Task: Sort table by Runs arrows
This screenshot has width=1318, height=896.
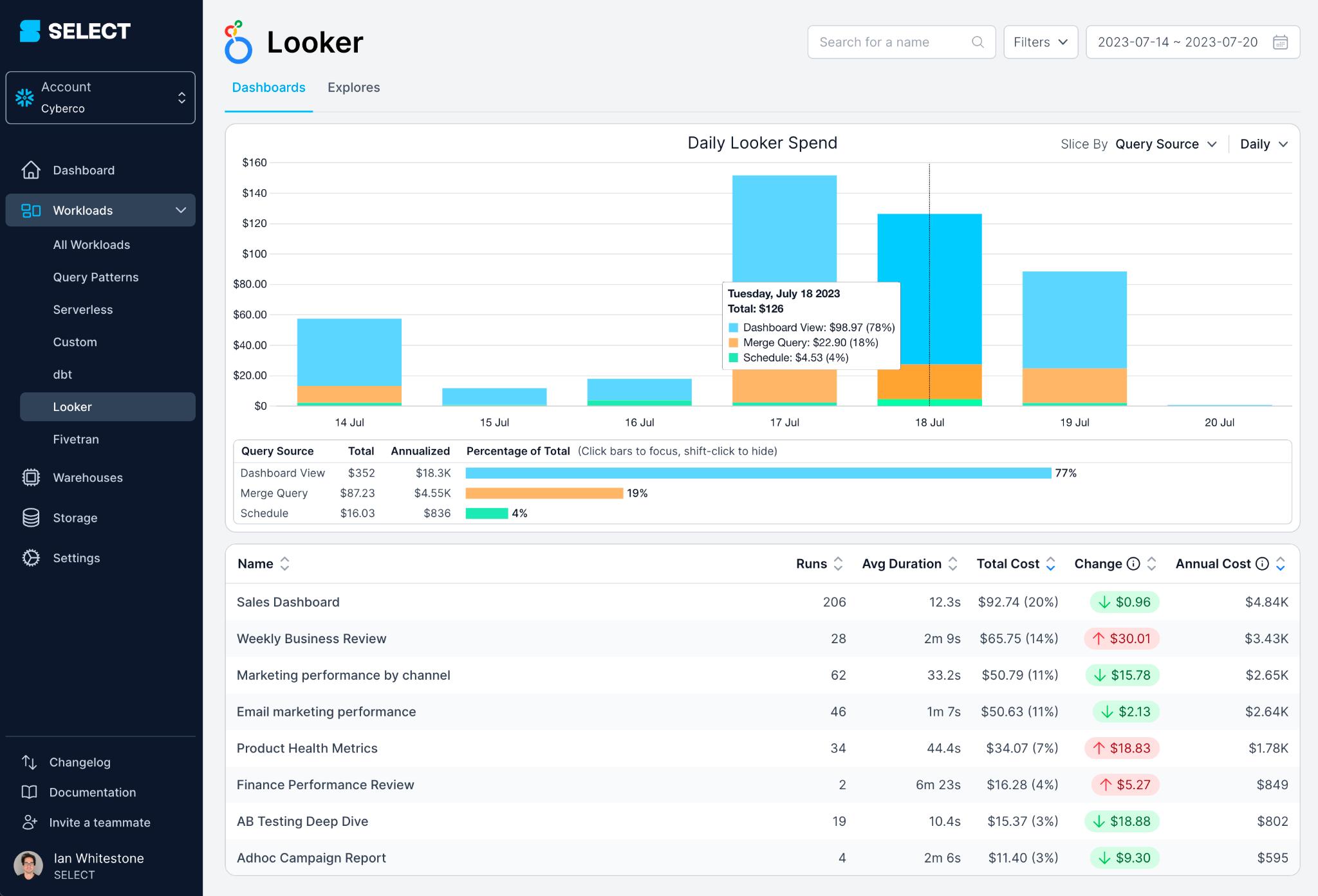Action: coord(838,564)
